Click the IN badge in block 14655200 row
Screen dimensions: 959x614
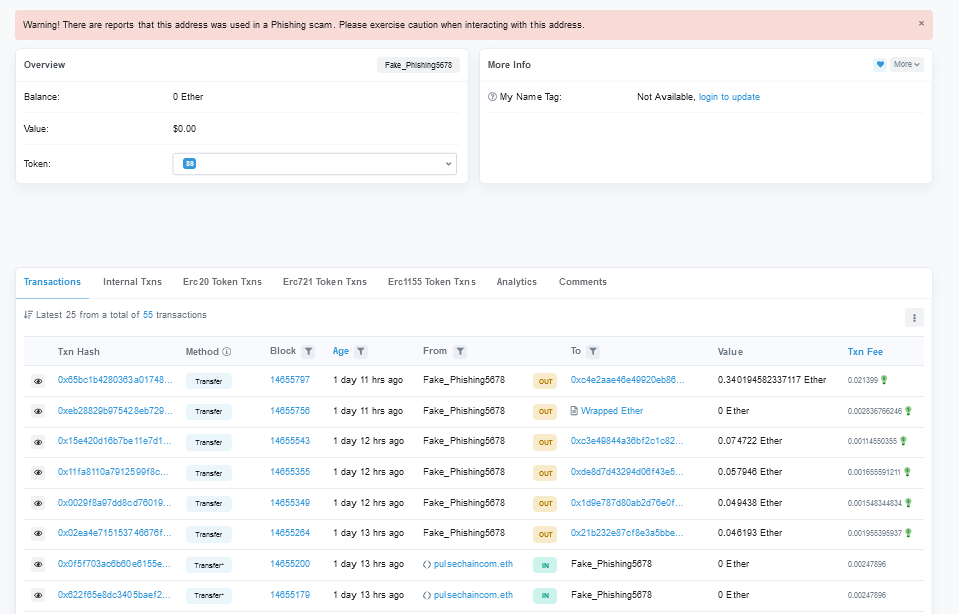tap(545, 565)
